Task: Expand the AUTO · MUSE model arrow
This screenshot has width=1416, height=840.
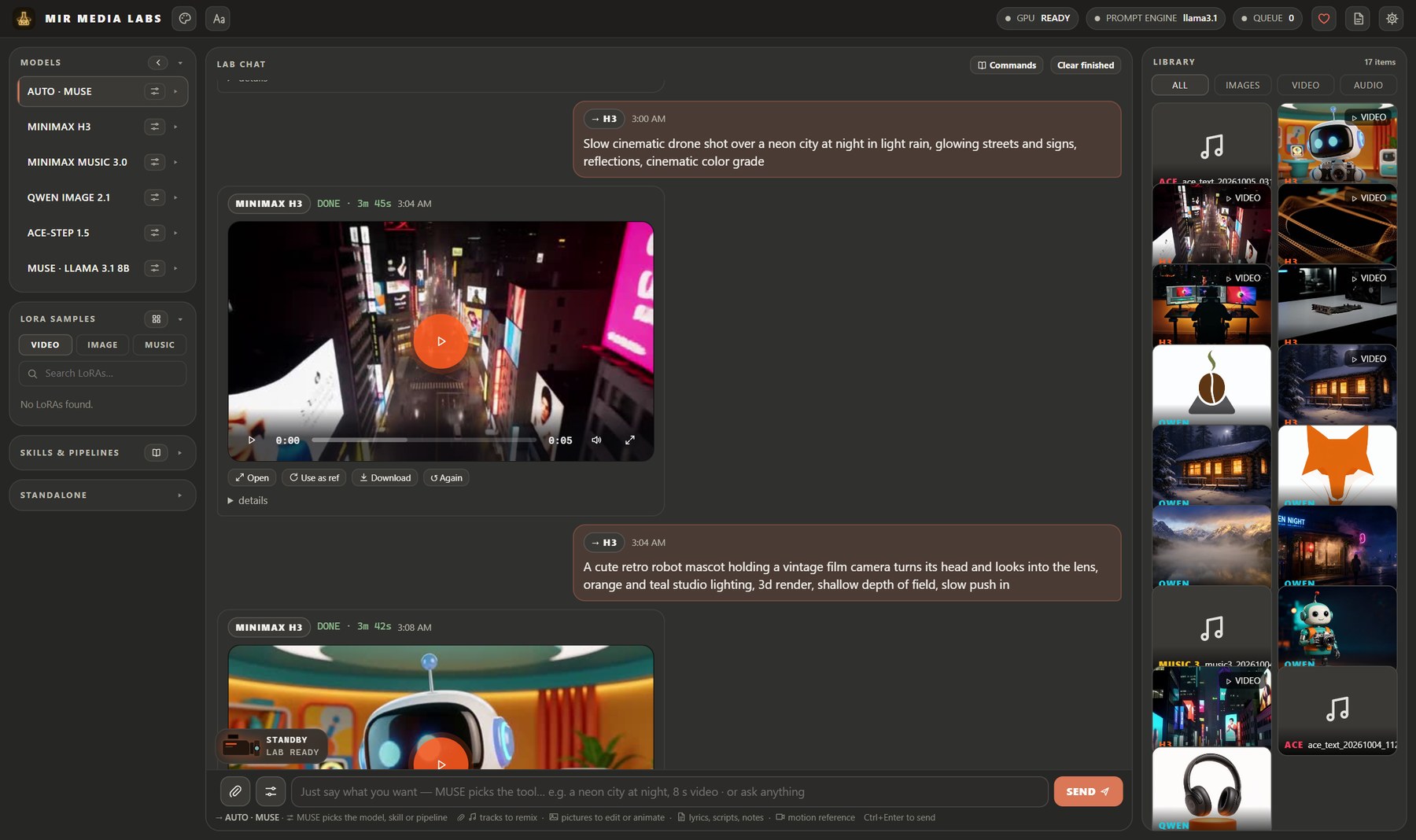Action: (175, 91)
